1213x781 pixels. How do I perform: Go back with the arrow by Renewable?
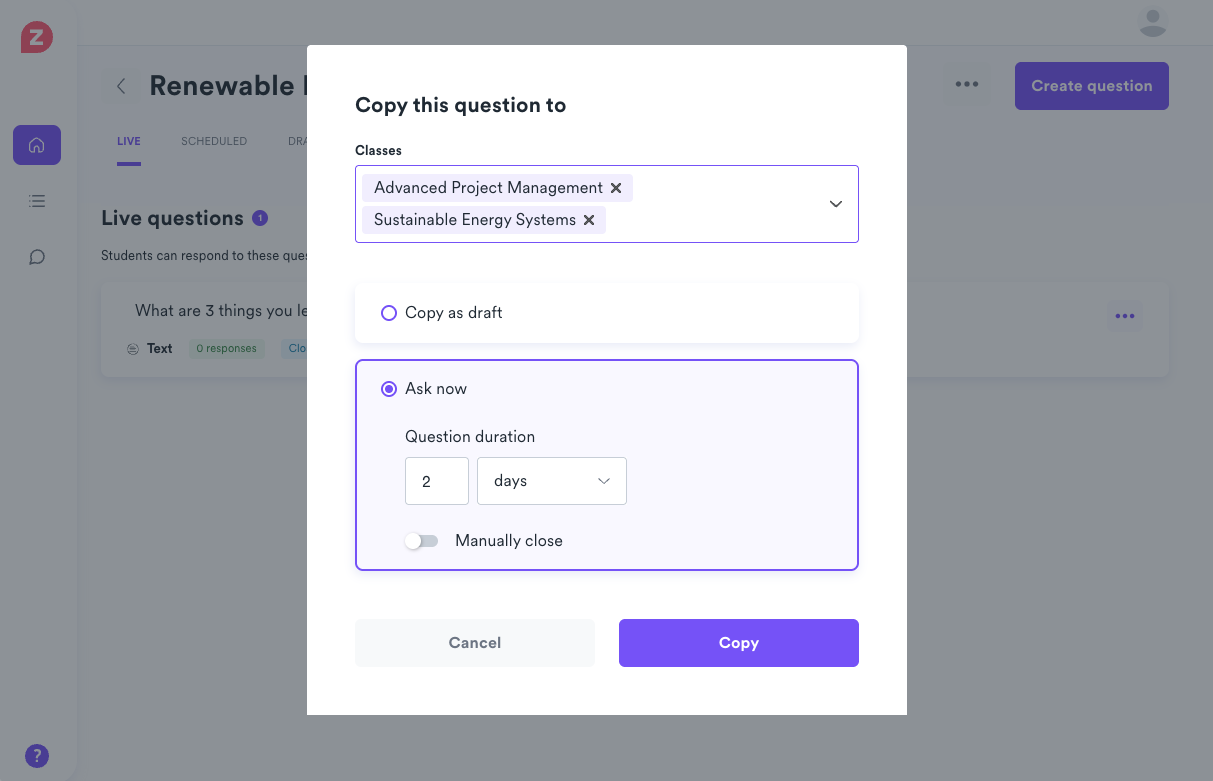121,86
